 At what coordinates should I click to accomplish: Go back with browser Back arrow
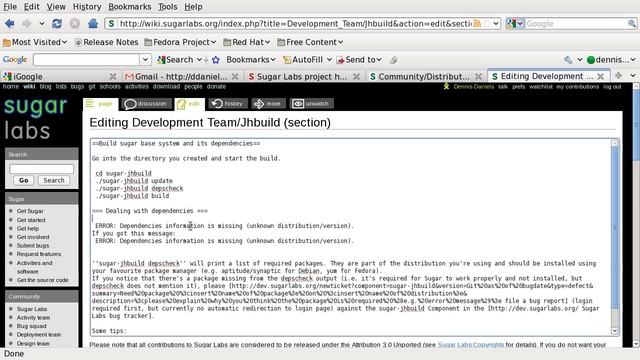9,24
